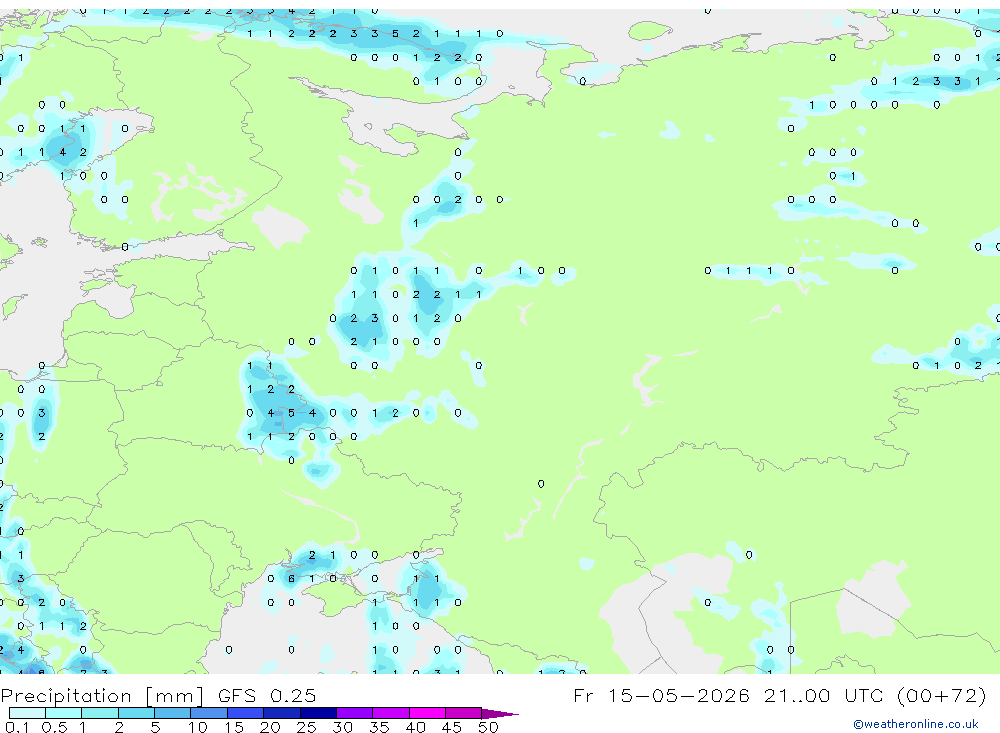Click the legend label '50'
Viewport: 1000px width, 733px height.
click(488, 727)
